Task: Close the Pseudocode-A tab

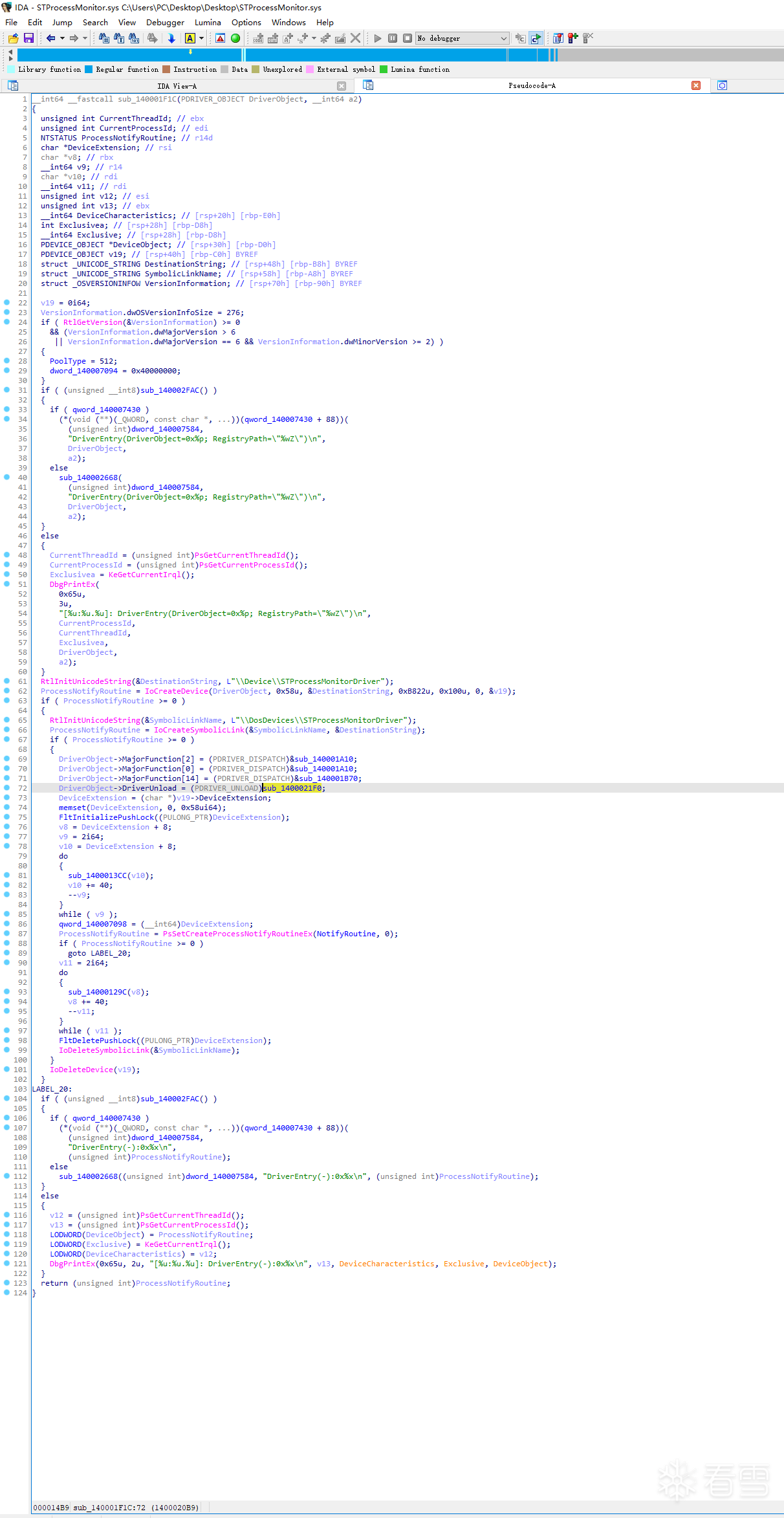Action: pyautogui.click(x=696, y=85)
